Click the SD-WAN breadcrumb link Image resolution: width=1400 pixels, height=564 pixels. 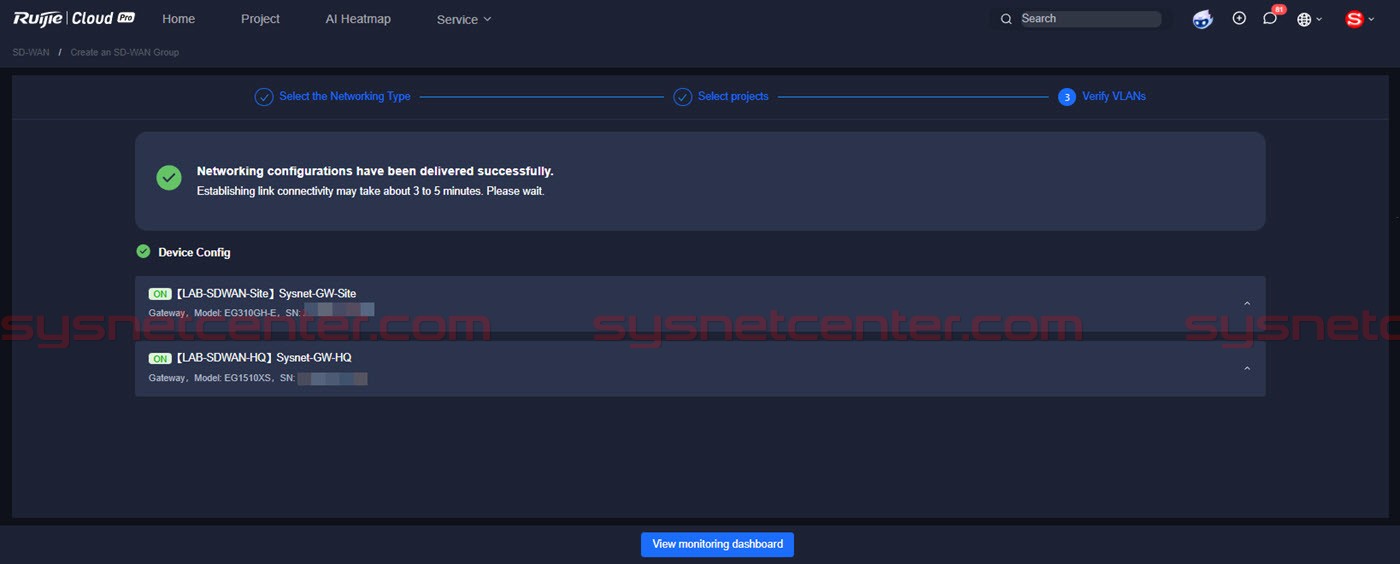point(31,52)
